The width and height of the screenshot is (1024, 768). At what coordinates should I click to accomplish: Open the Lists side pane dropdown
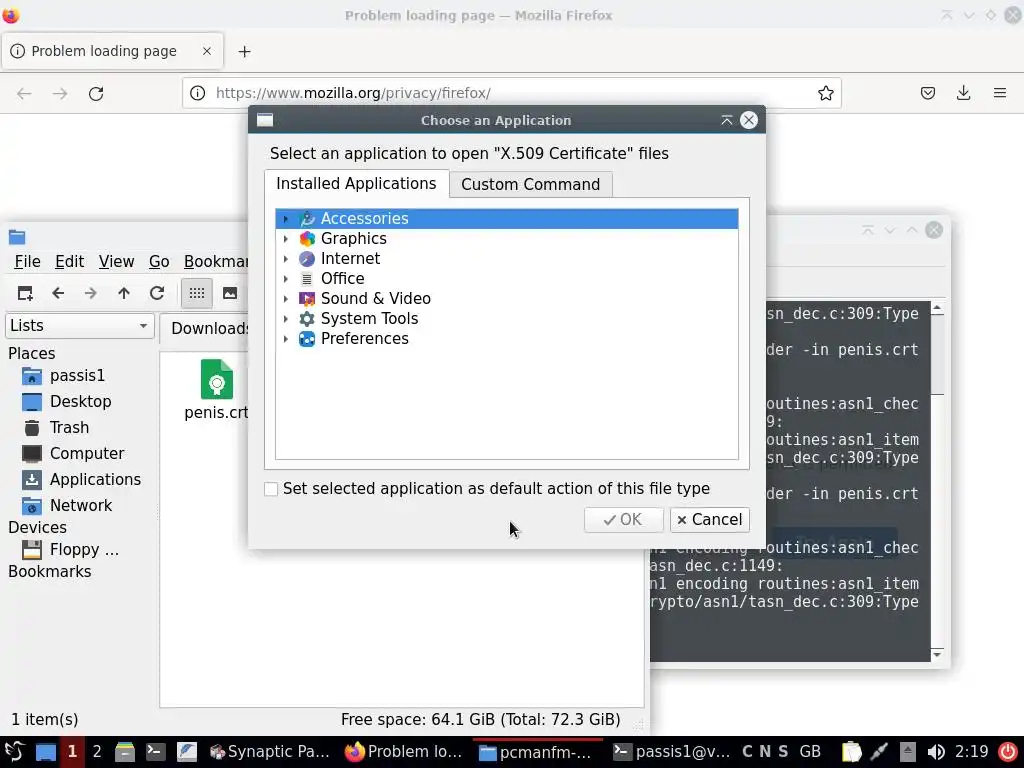[80, 325]
